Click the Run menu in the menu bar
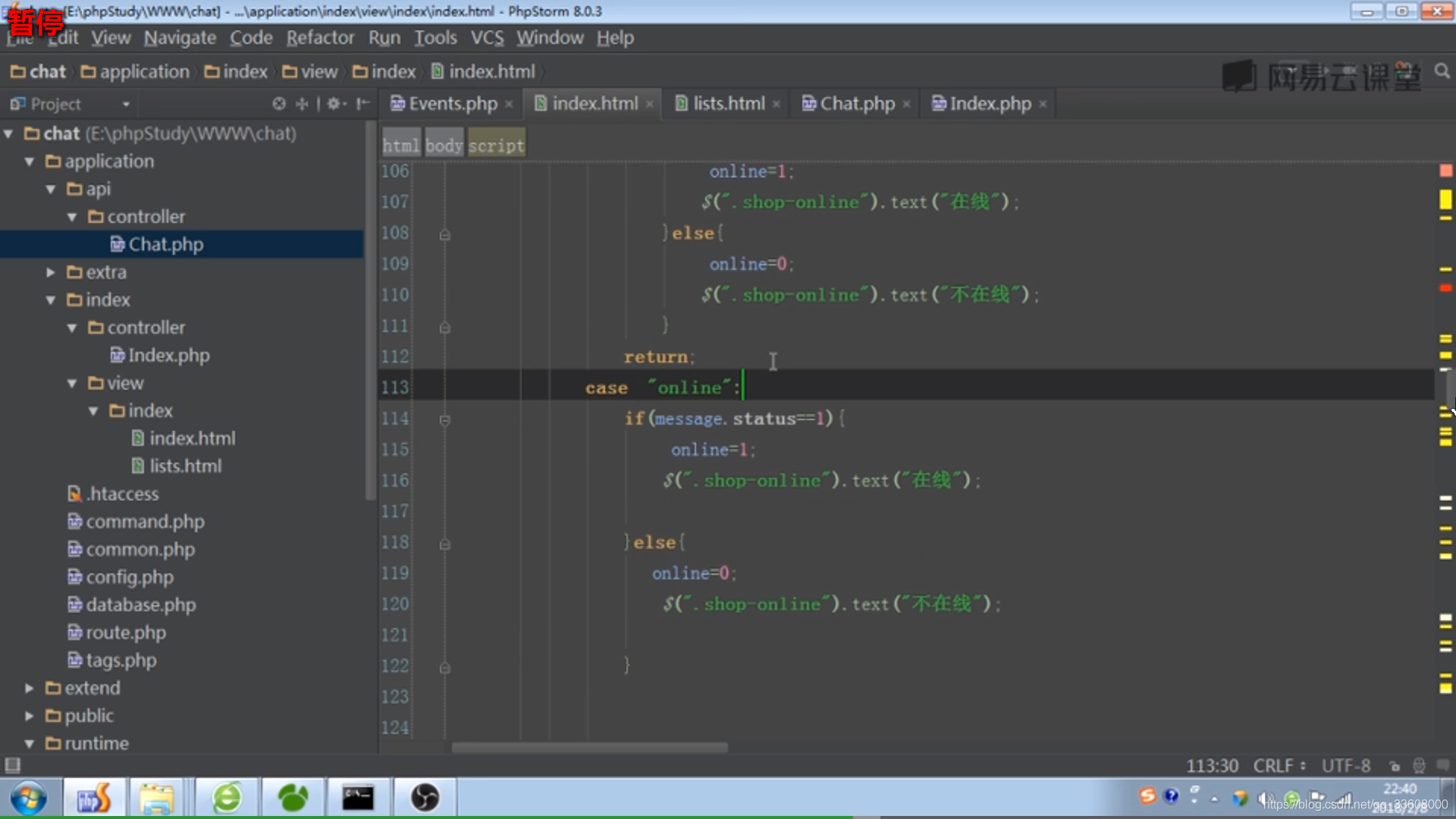 385,37
